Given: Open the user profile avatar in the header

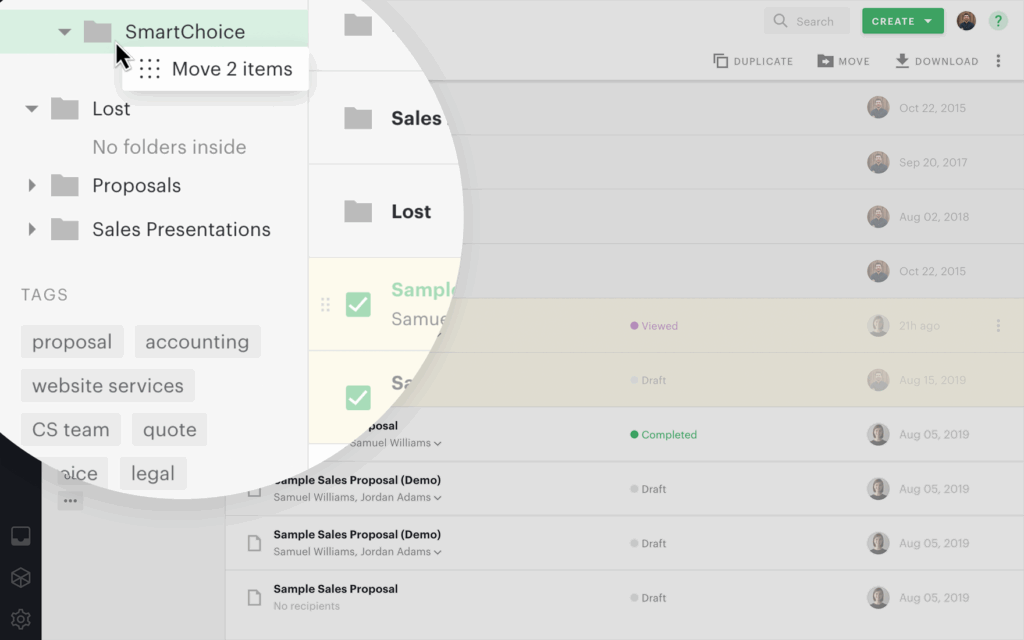Looking at the screenshot, I should pos(966,21).
